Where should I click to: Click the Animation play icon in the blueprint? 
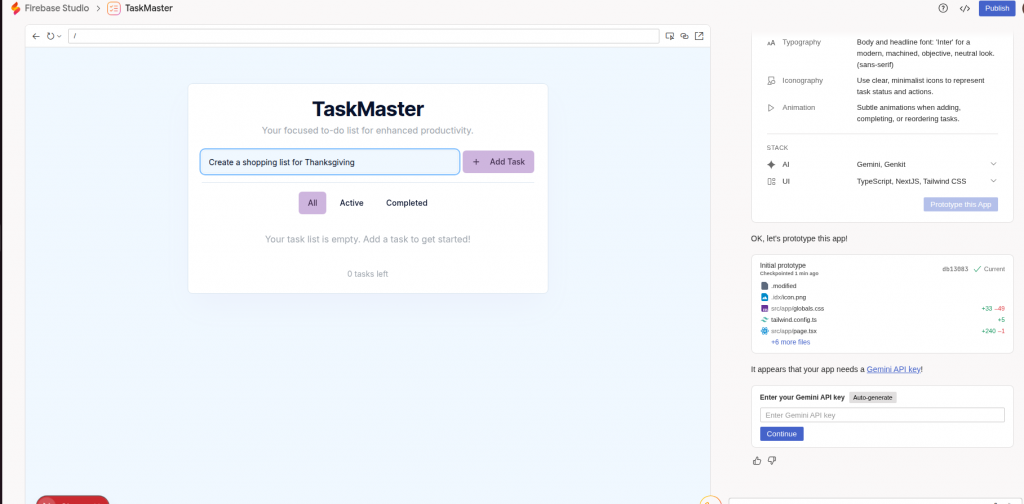[x=771, y=108]
